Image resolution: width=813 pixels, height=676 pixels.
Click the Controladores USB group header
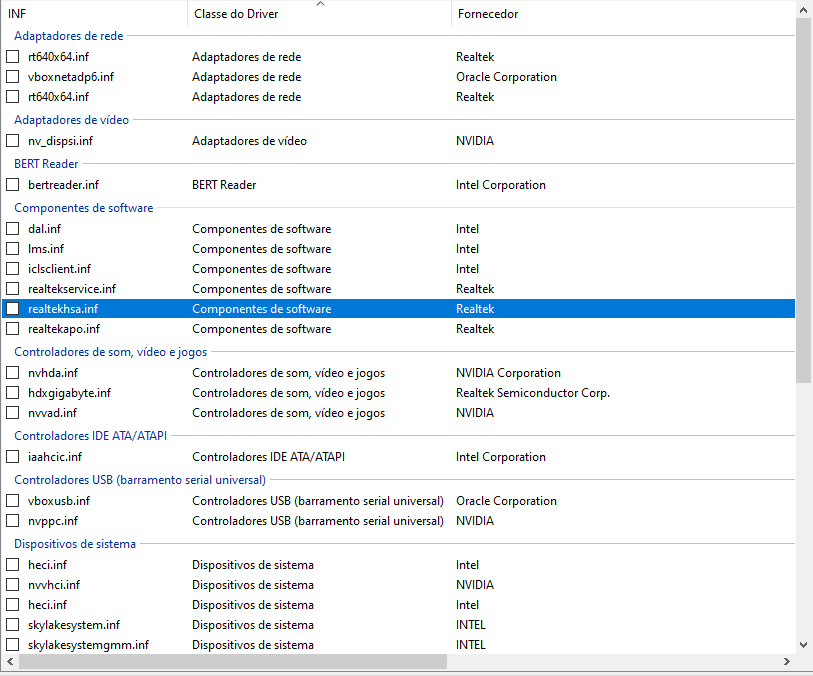coord(140,480)
